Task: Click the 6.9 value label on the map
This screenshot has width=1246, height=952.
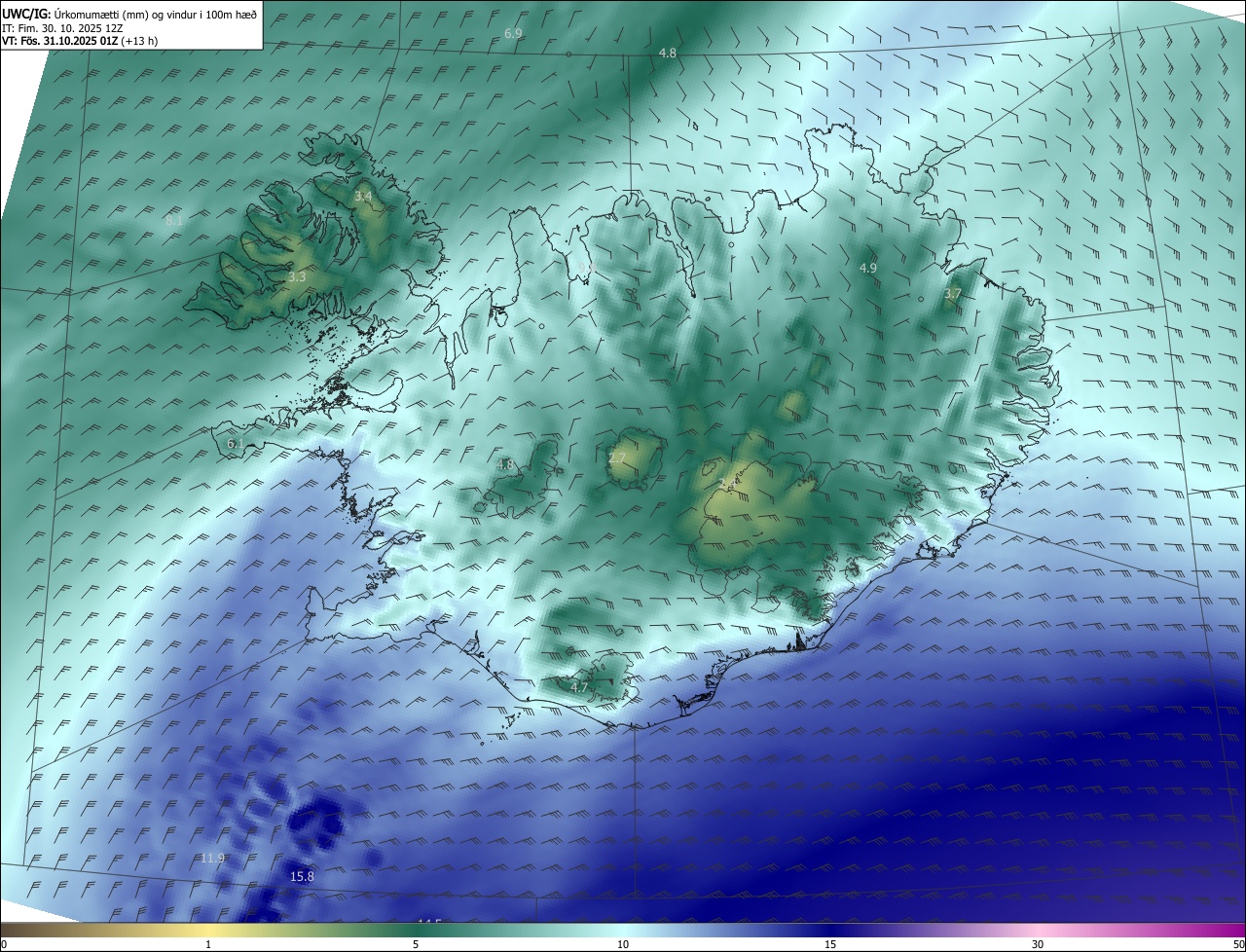Action: tap(513, 34)
